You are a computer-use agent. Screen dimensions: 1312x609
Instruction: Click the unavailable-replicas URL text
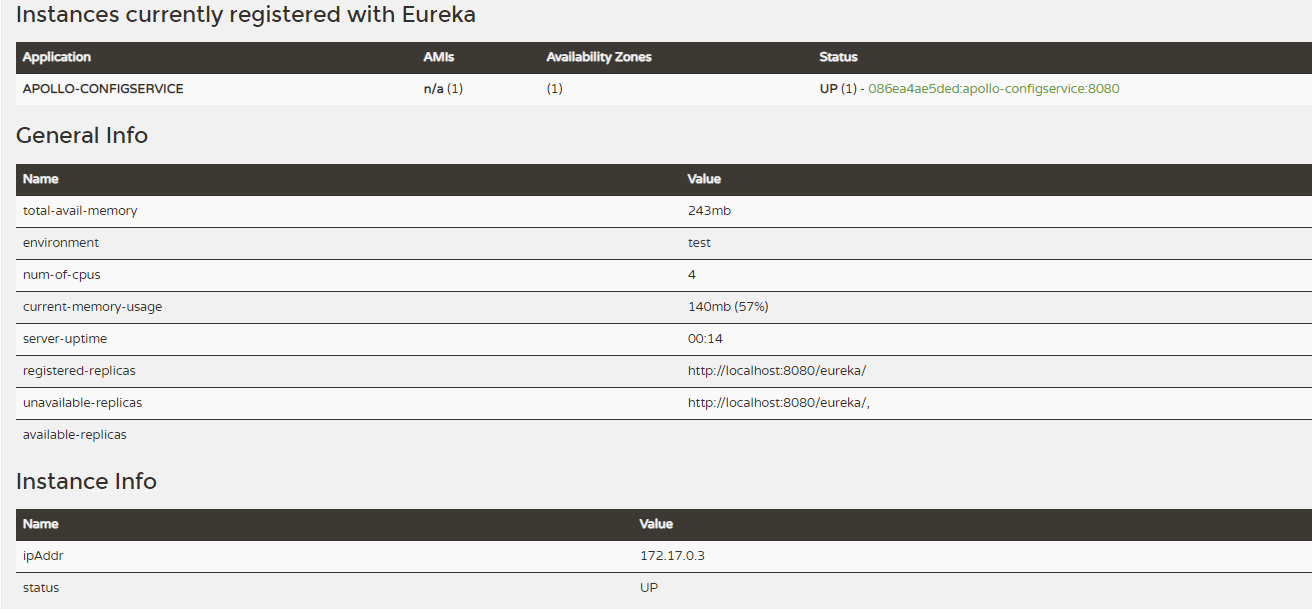[779, 403]
